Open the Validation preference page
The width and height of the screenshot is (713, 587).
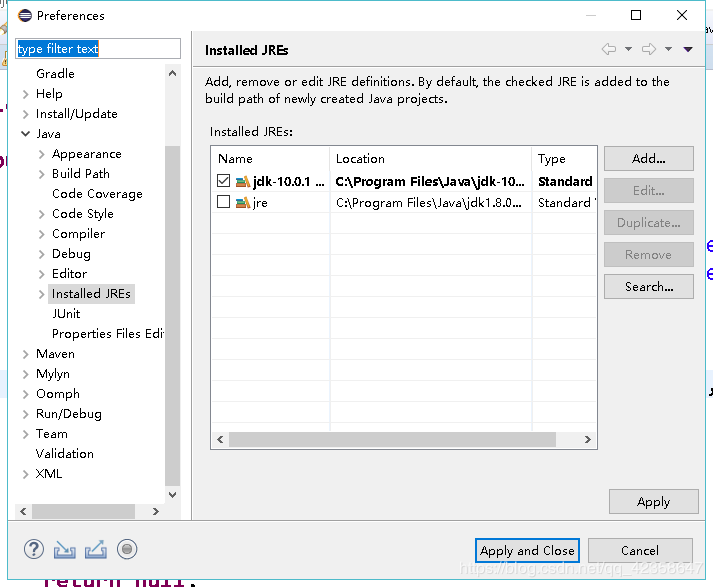coord(65,454)
